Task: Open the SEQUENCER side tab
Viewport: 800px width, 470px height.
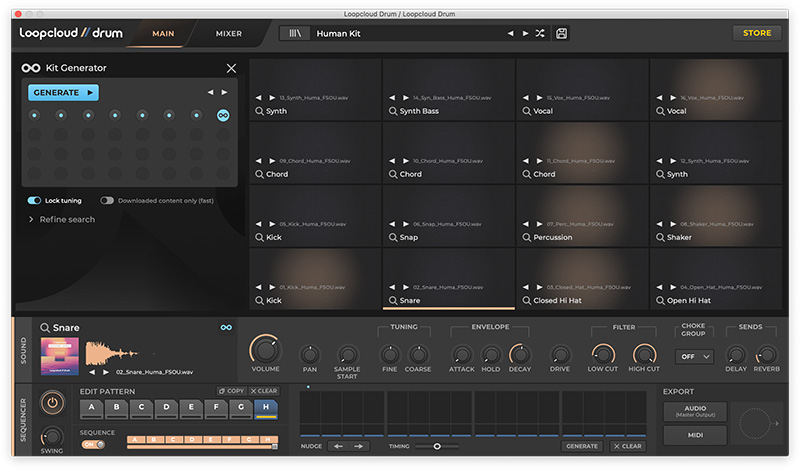Action: pyautogui.click(x=23, y=419)
